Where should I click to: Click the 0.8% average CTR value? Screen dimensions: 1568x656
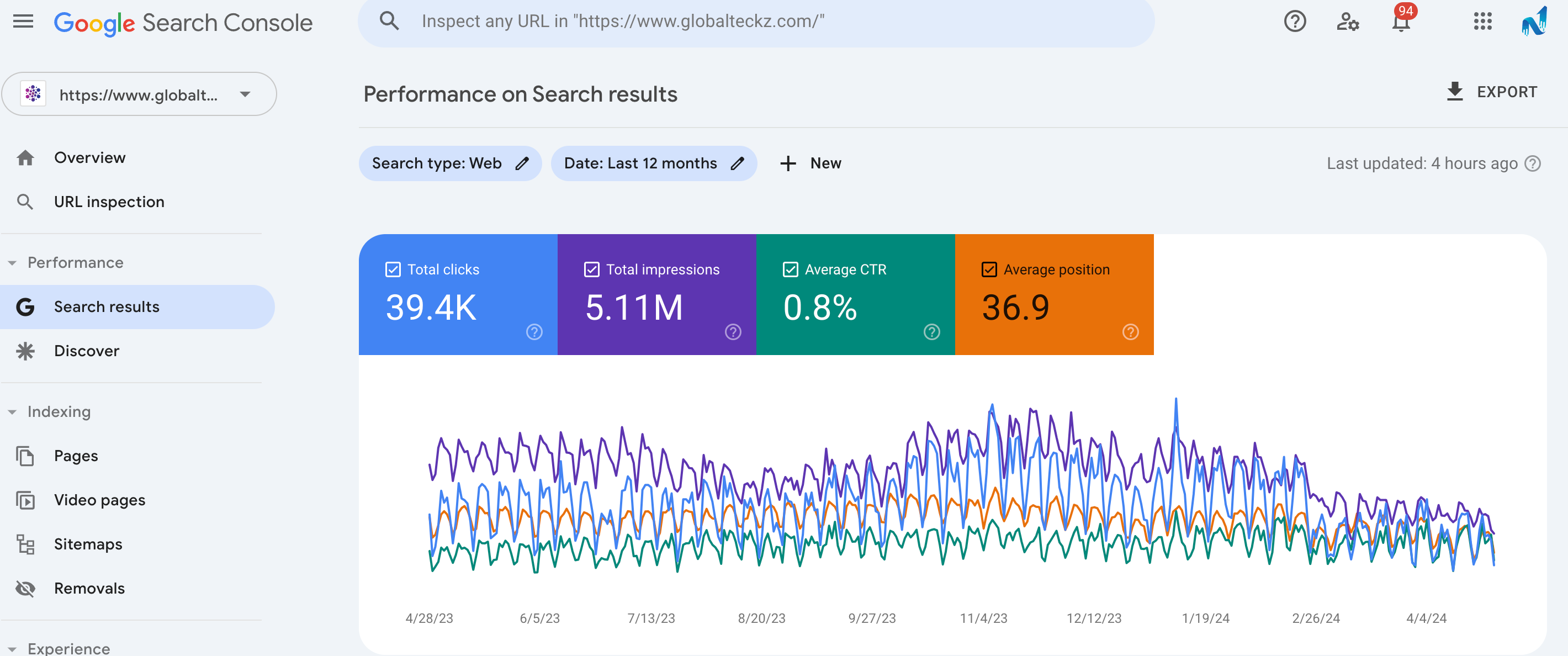pyautogui.click(x=820, y=308)
